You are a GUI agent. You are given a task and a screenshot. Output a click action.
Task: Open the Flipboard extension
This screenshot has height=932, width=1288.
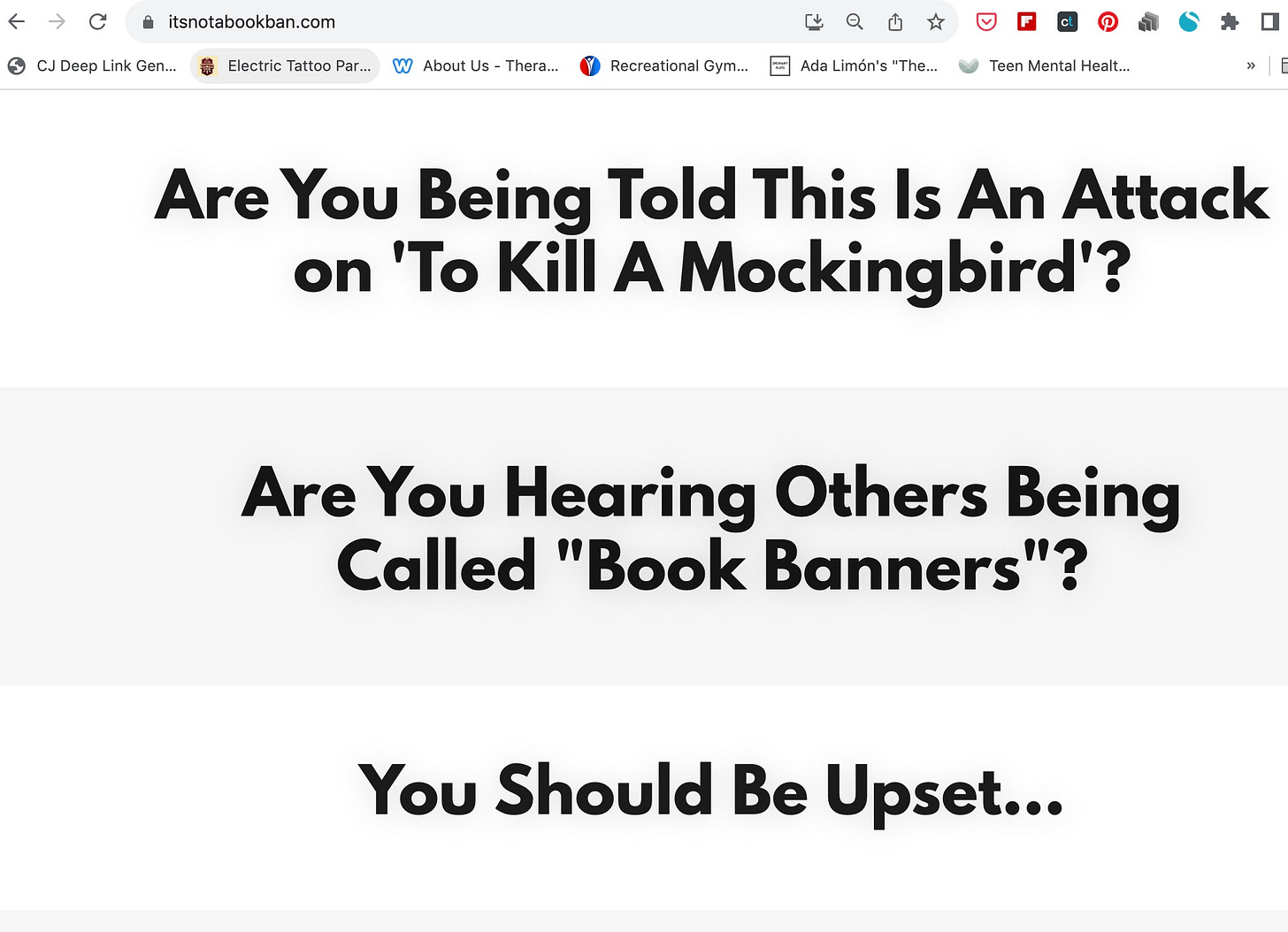point(1027,22)
